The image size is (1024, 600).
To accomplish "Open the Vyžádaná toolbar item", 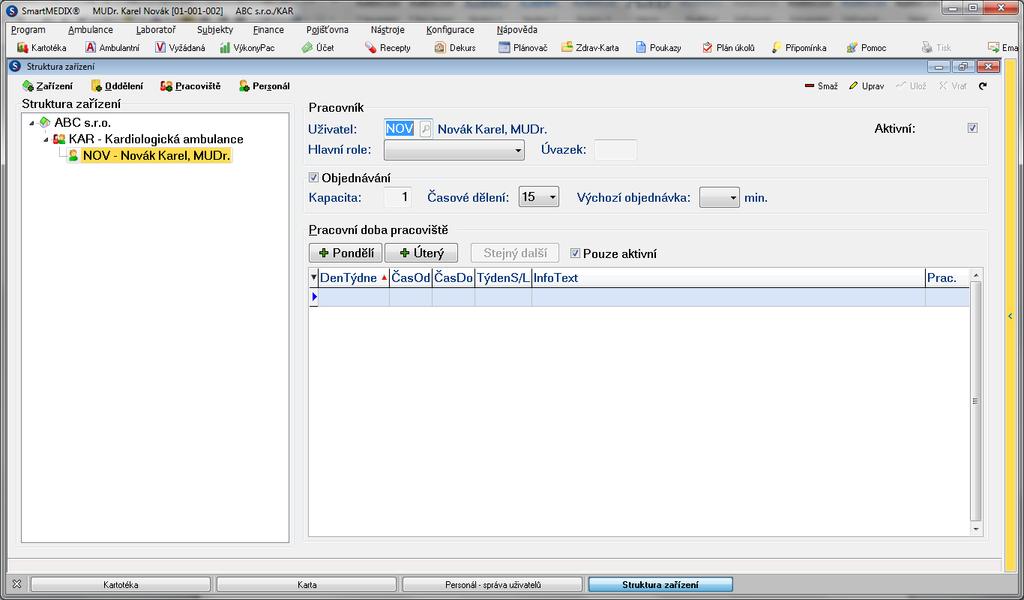I will [180, 48].
